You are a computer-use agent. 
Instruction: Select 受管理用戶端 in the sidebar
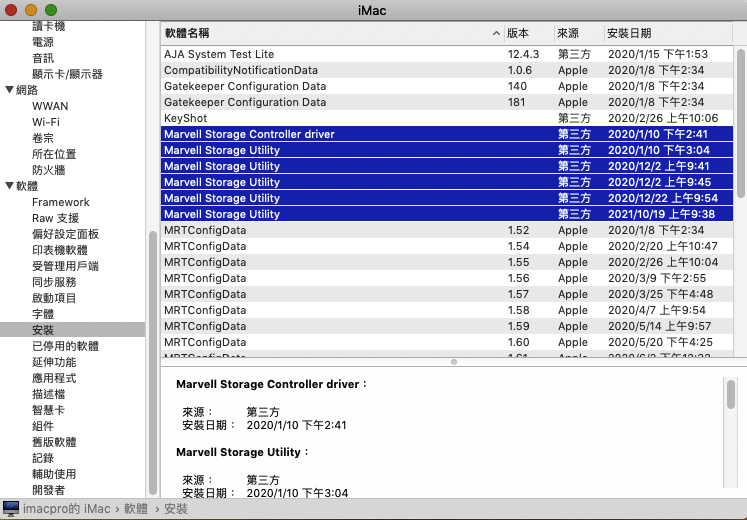coord(65,266)
